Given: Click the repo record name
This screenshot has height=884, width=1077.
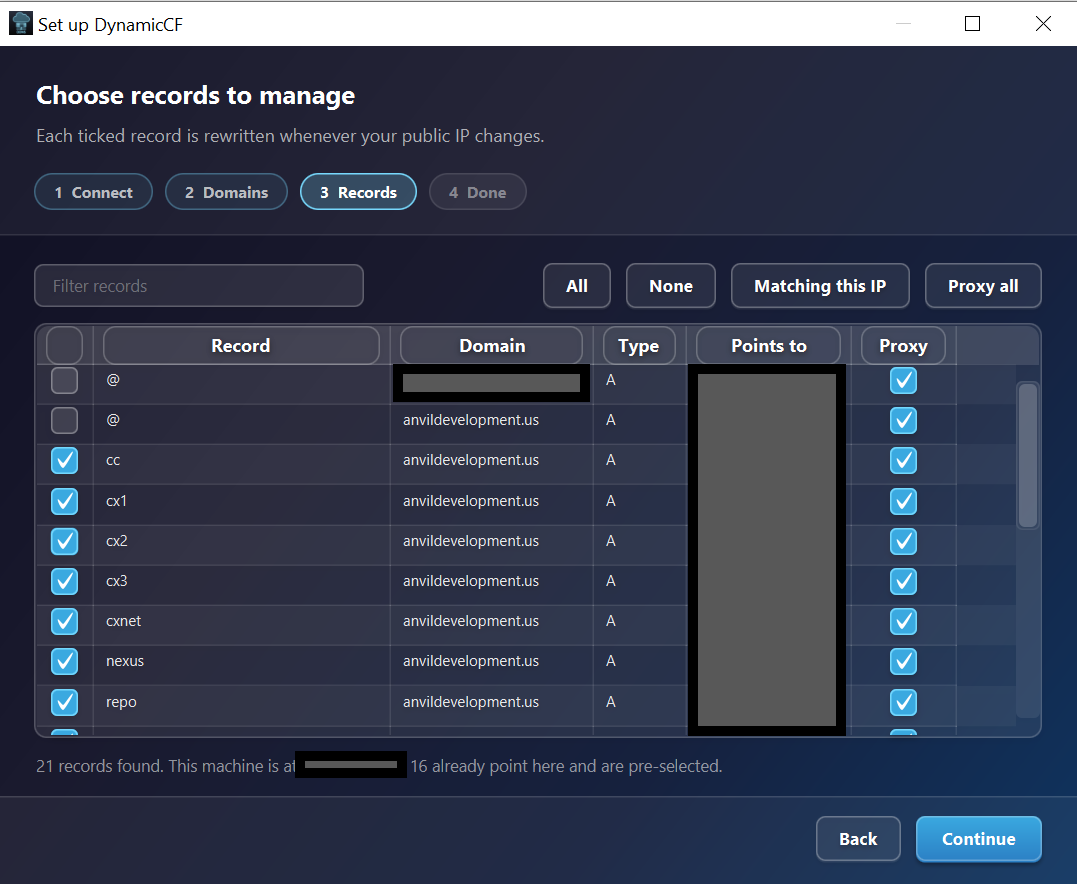Looking at the screenshot, I should 122,702.
